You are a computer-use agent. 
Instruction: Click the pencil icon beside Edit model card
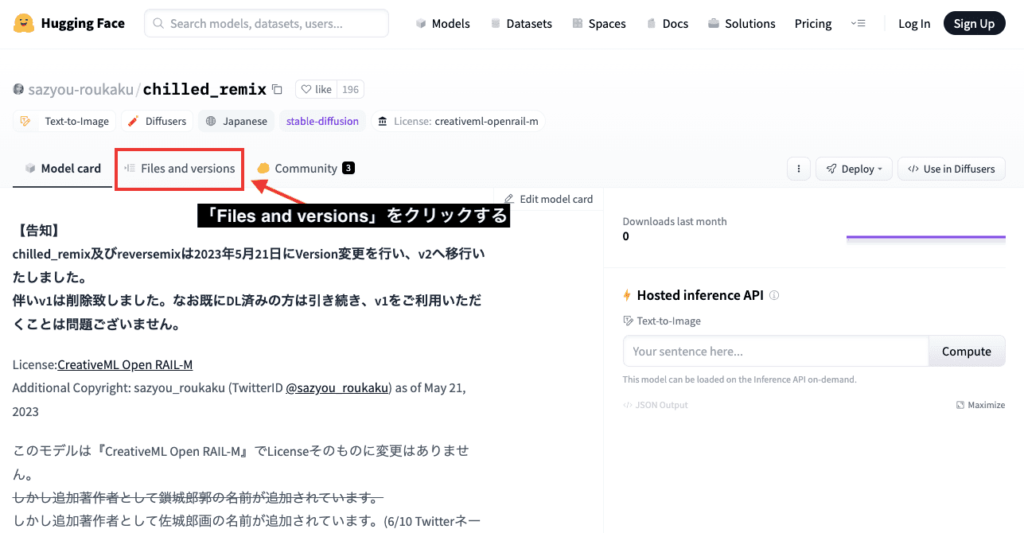pos(509,199)
